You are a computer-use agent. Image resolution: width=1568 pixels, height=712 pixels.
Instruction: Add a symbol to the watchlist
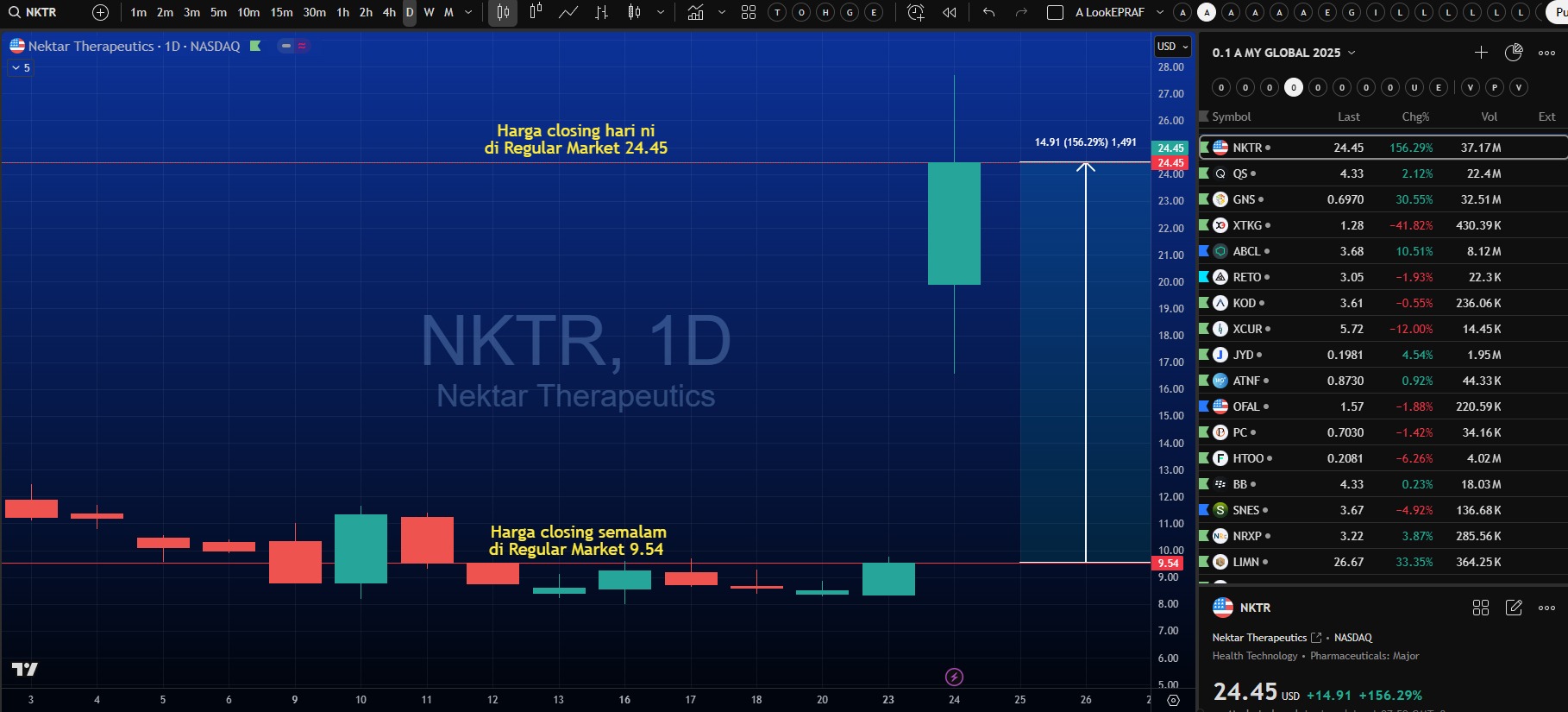coord(1481,53)
